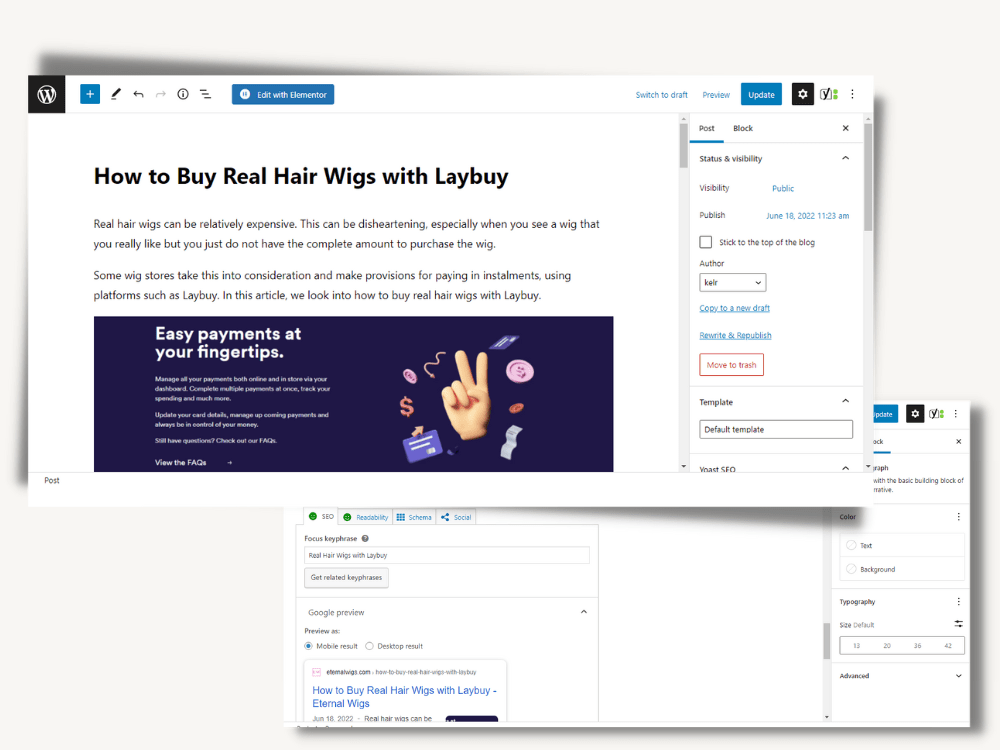This screenshot has width=1000, height=750.
Task: Open the list view outline icon
Action: (x=205, y=94)
